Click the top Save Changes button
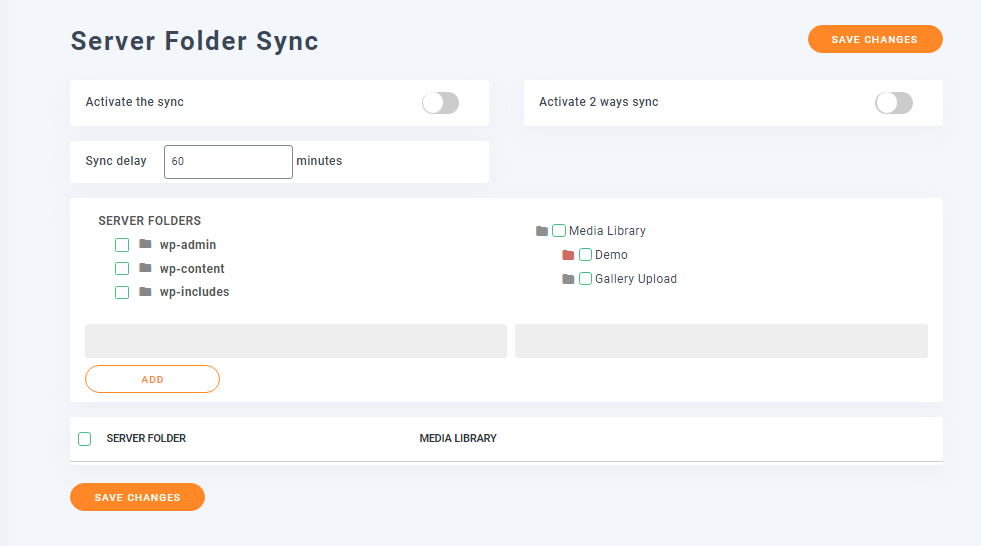 coord(875,39)
